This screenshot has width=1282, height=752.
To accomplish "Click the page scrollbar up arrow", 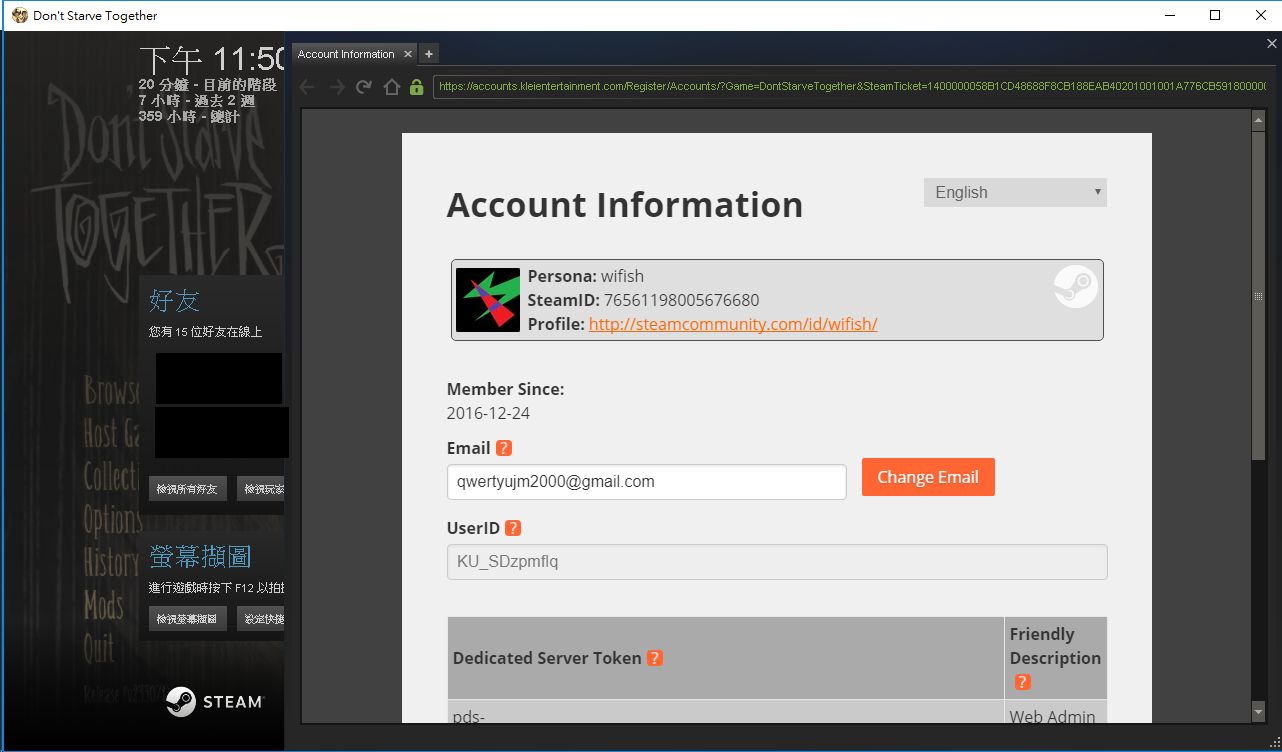I will tap(1259, 120).
